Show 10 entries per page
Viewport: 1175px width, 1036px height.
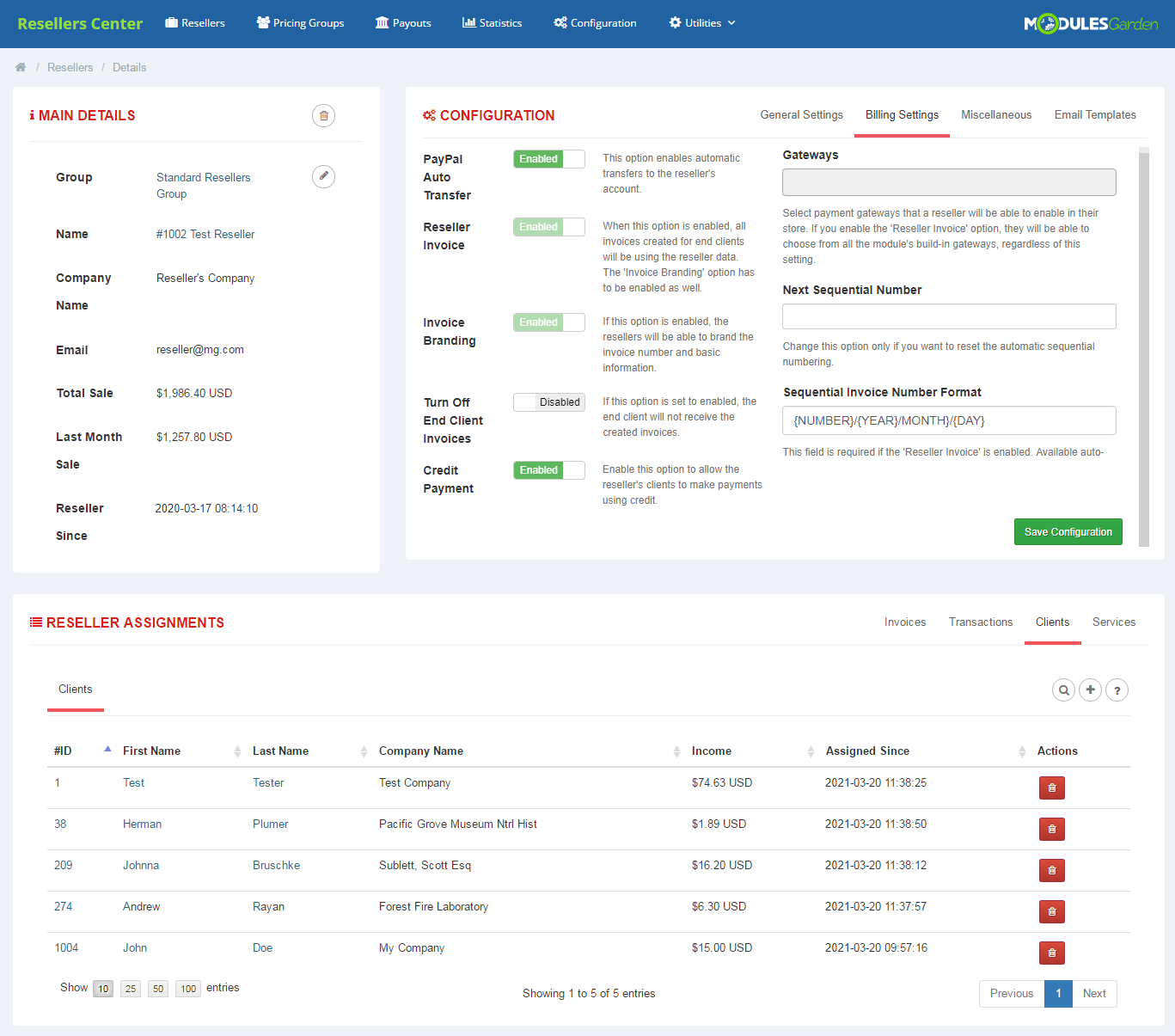click(x=103, y=989)
